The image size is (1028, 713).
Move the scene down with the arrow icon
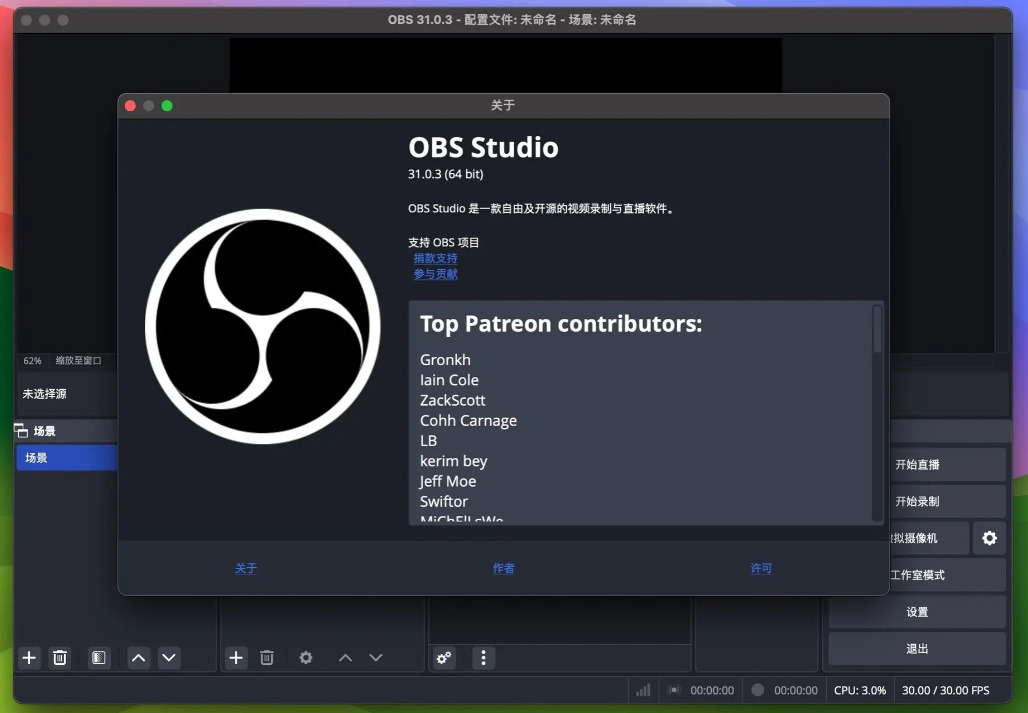tap(169, 657)
